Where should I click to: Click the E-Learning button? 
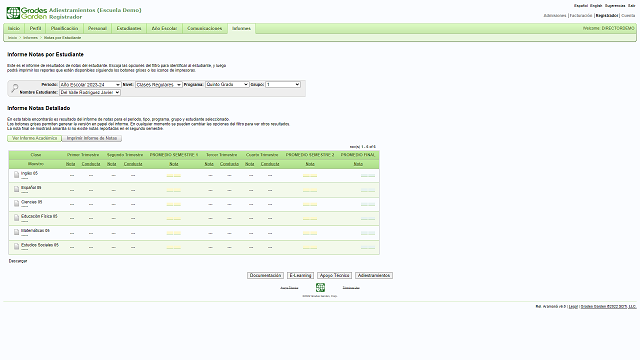[300, 276]
